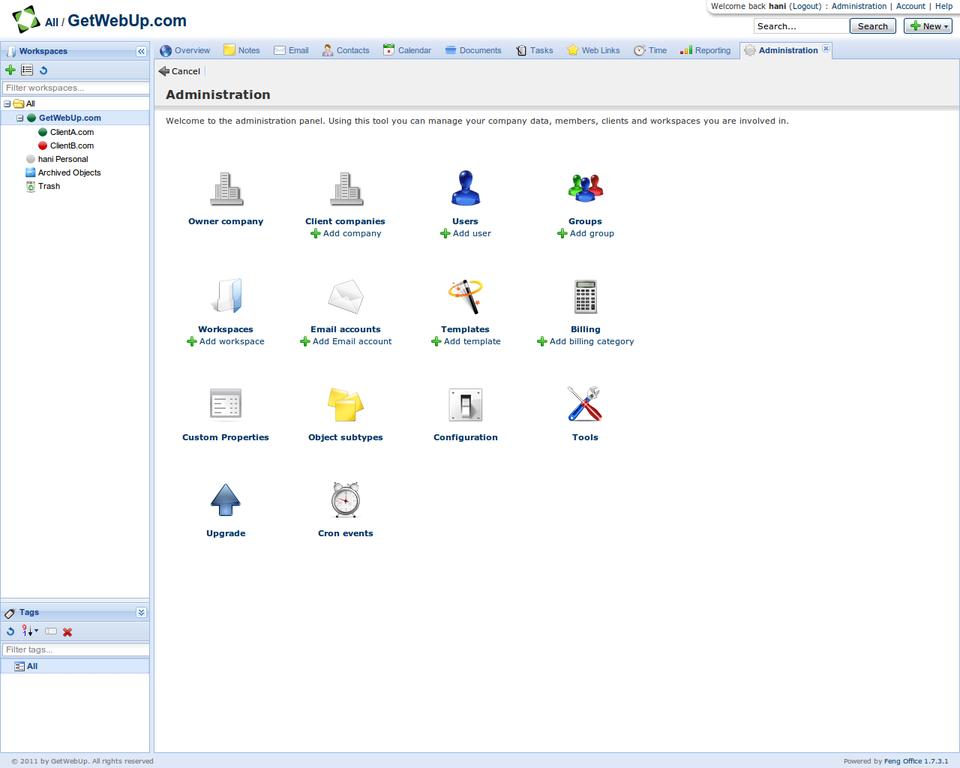960x768 pixels.
Task: Switch to the Documents tab
Action: (x=473, y=50)
